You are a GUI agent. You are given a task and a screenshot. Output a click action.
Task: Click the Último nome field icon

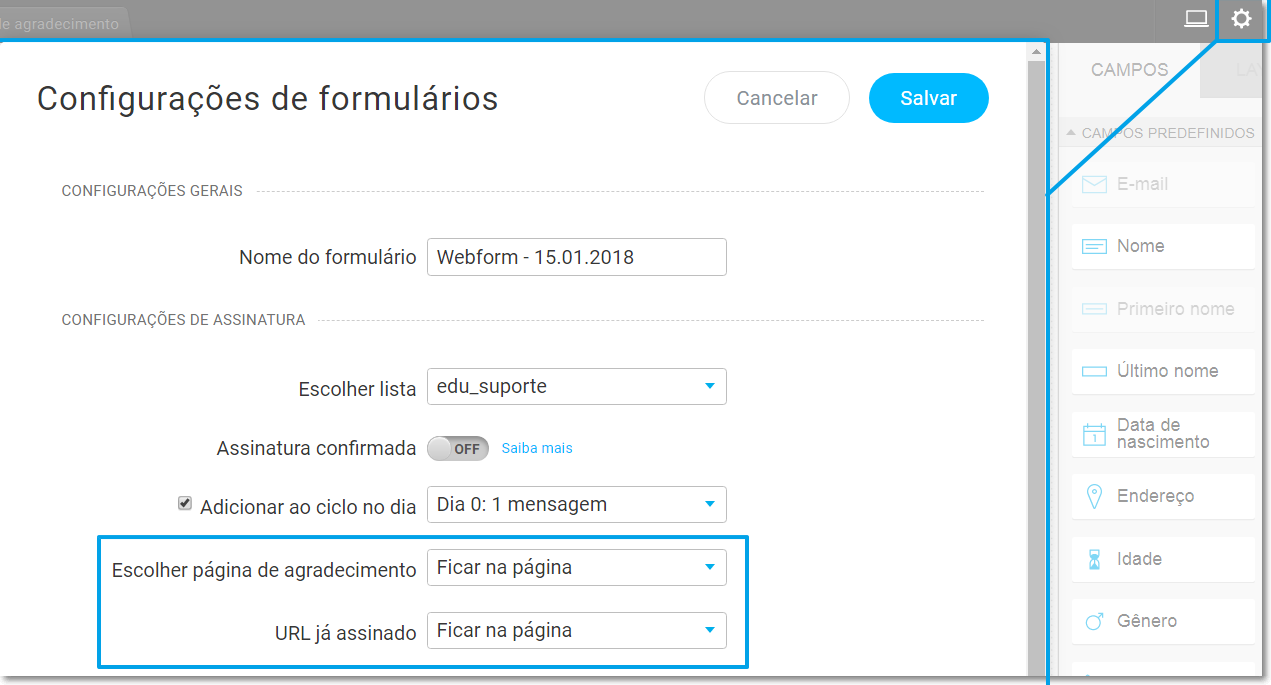pyautogui.click(x=1094, y=371)
